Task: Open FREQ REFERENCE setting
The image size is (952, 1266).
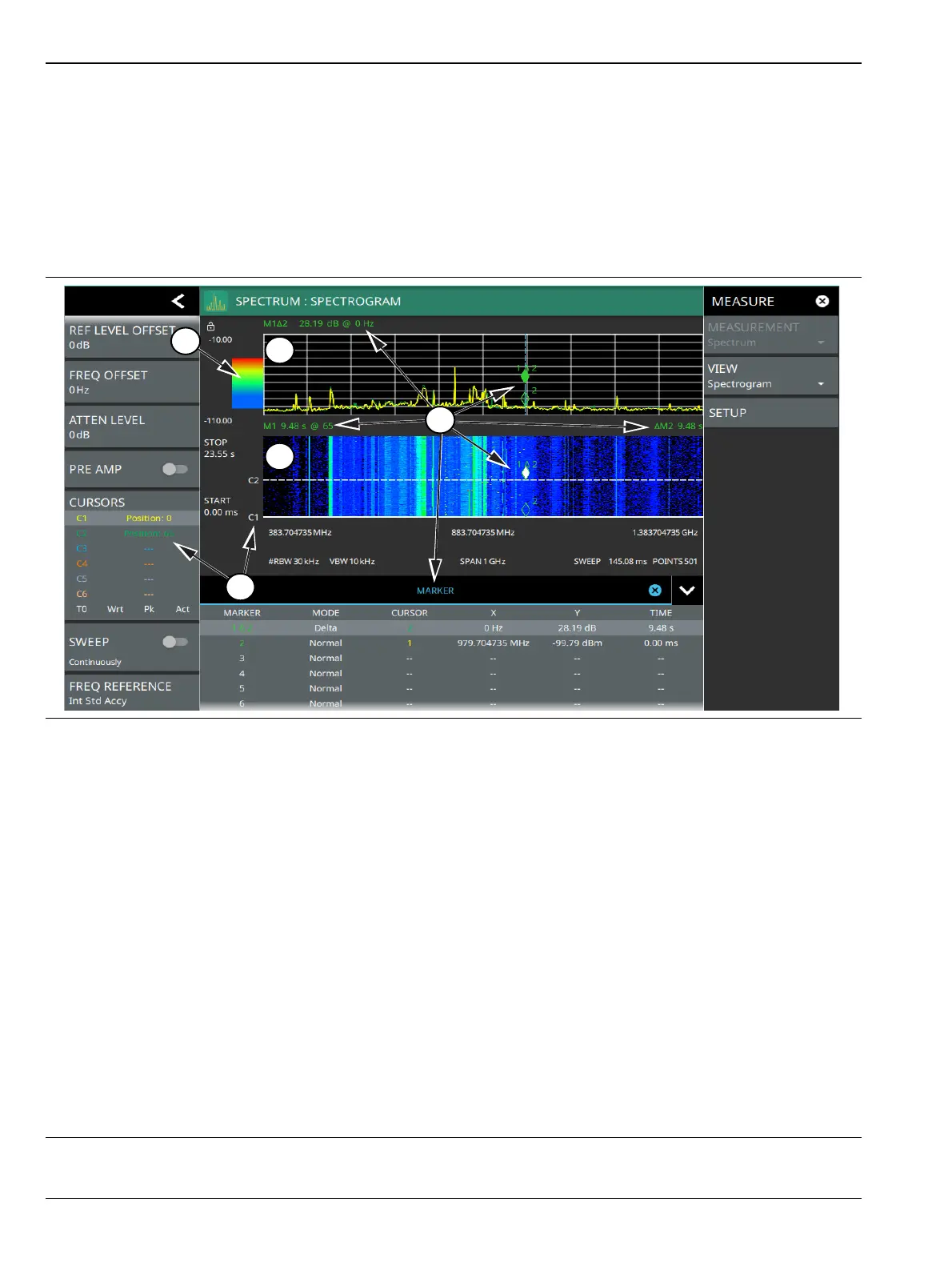Action: click(131, 693)
